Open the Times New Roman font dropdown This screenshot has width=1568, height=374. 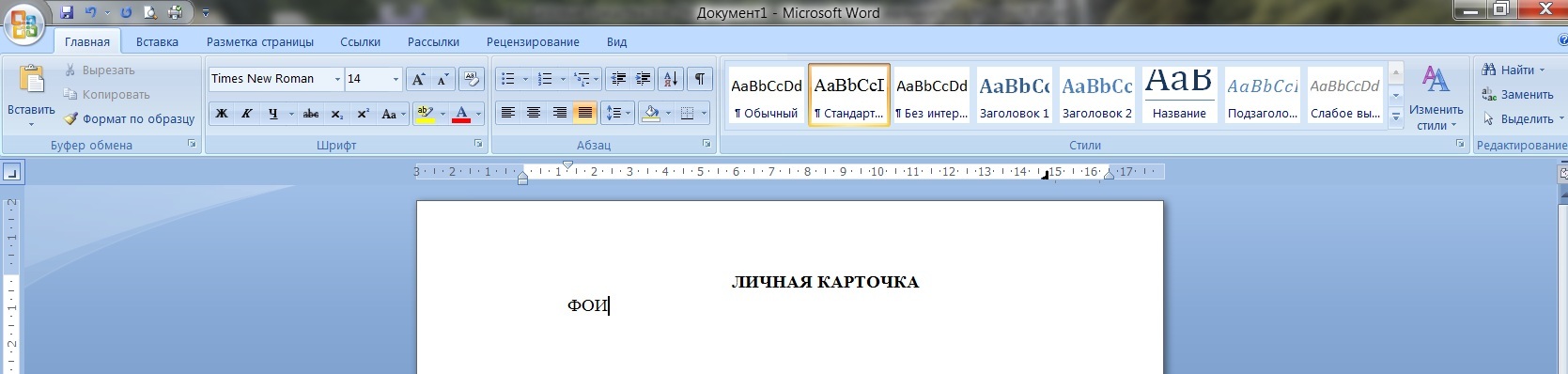[x=337, y=79]
